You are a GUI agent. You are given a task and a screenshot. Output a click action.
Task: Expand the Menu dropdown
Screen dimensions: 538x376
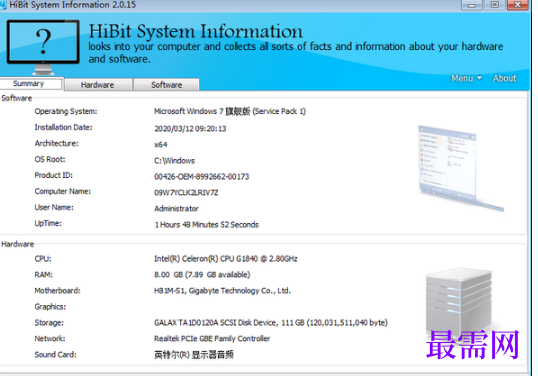tap(466, 79)
